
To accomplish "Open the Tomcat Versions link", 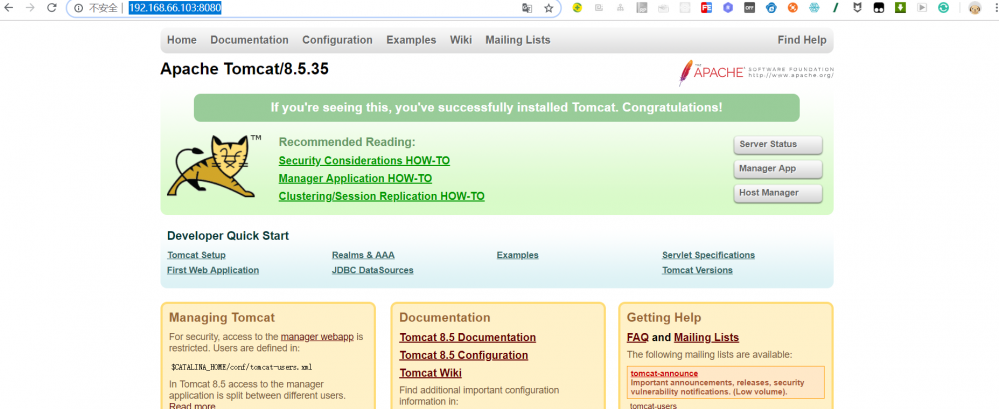I will [697, 270].
